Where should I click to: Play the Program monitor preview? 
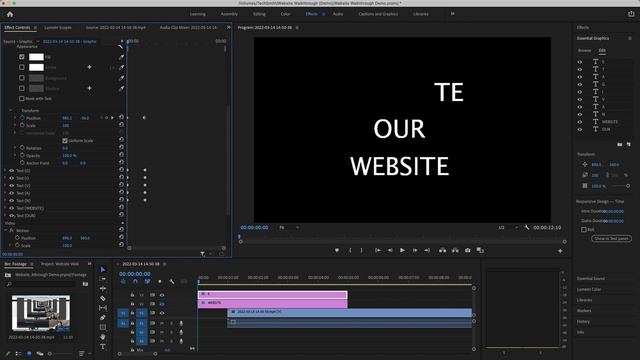coord(402,250)
